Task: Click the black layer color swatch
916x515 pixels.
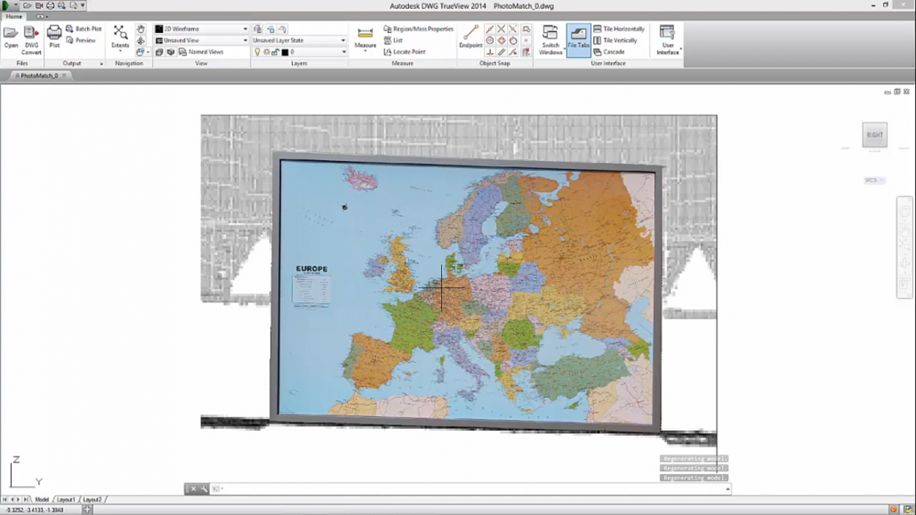Action: 285,51
